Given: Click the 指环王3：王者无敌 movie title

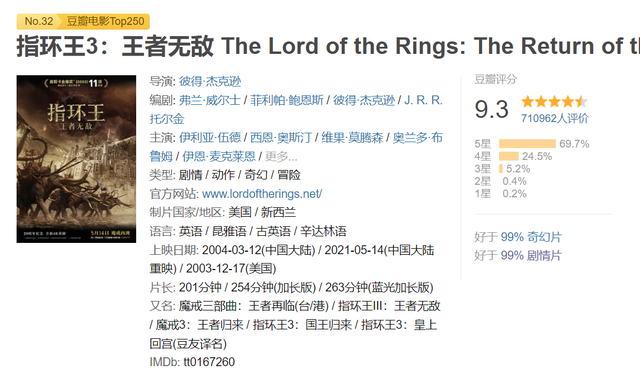Looking at the screenshot, I should pos(115,46).
